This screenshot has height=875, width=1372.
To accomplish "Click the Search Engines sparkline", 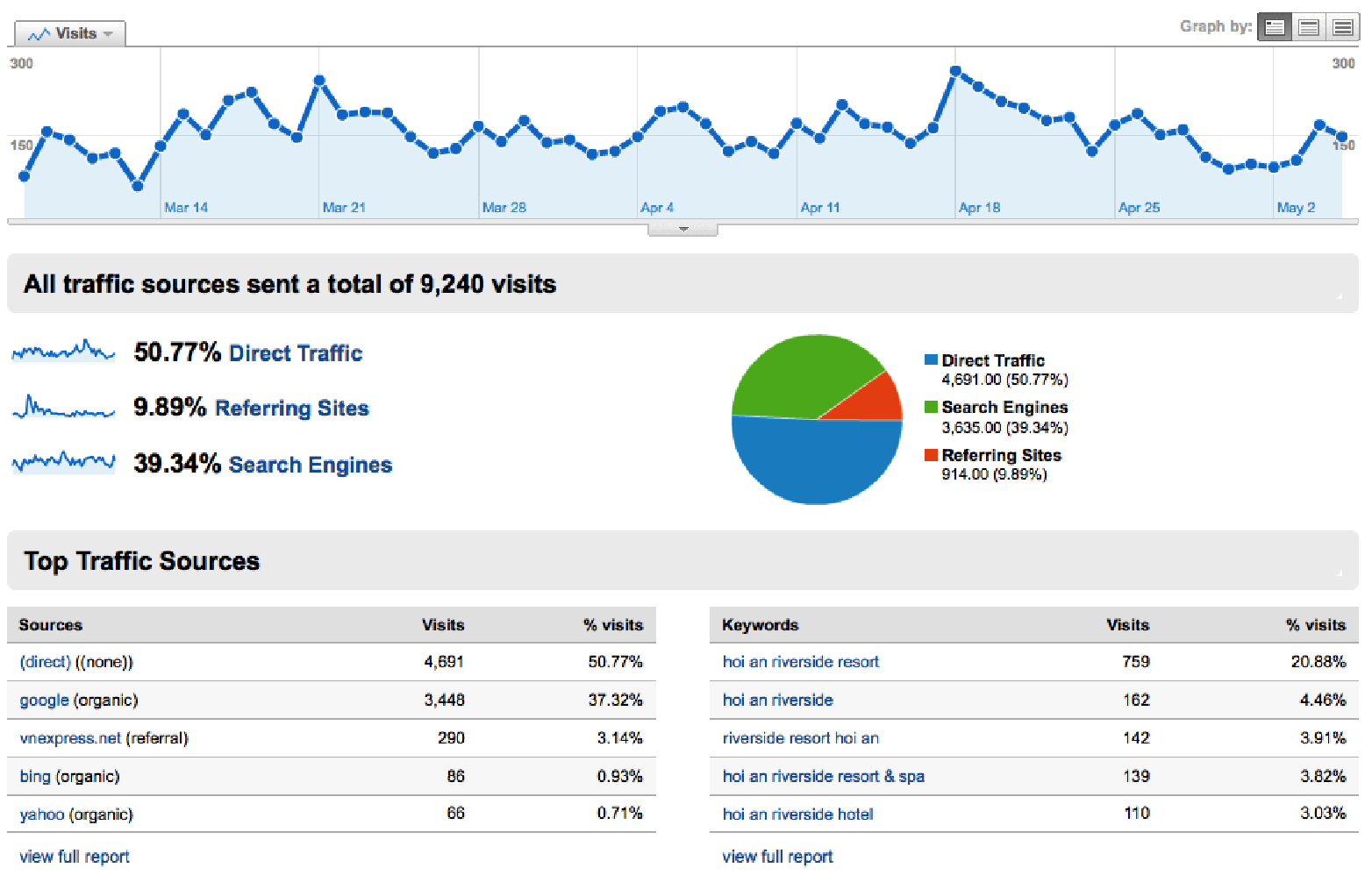I will coord(63,462).
